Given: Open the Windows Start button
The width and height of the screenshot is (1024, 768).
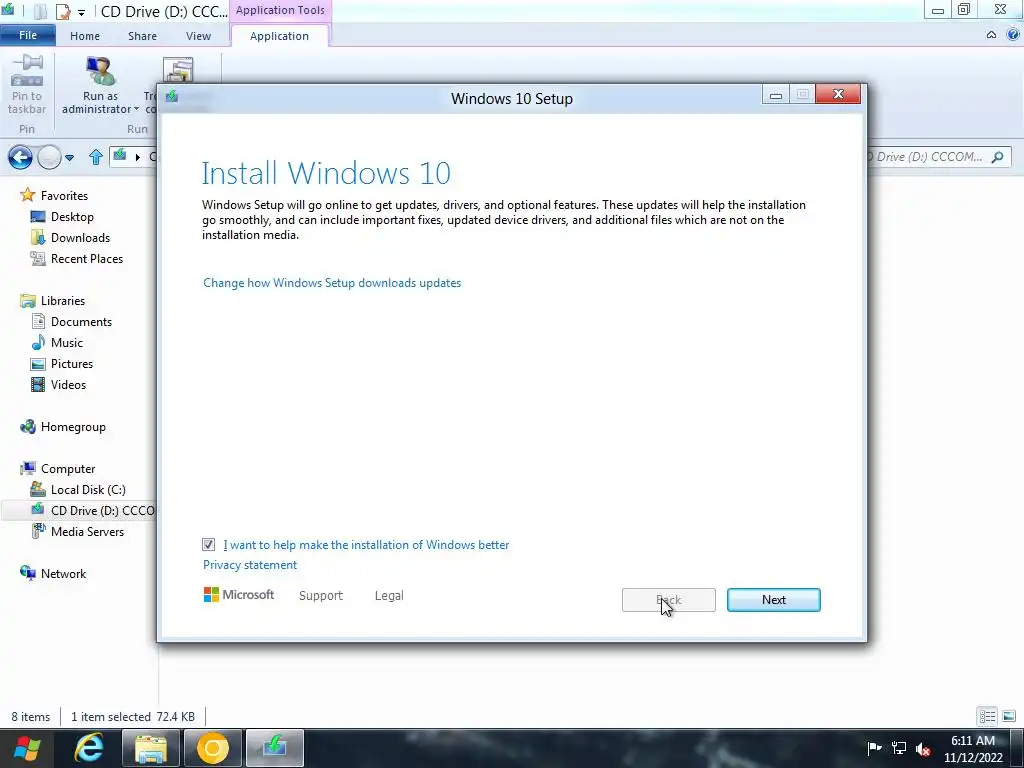Looking at the screenshot, I should pos(27,748).
